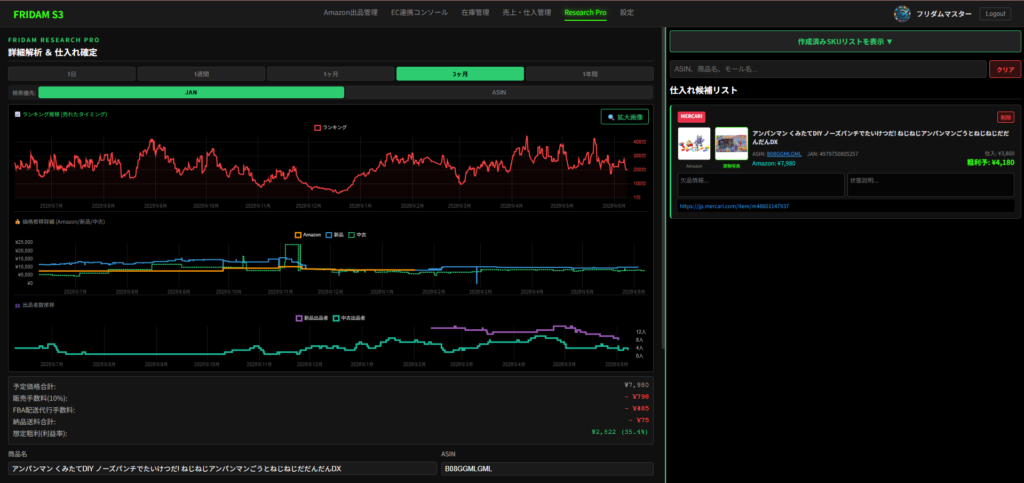Focus the ASIN、商品名、モール名 search field
This screenshot has width=1024, height=483.
(828, 69)
